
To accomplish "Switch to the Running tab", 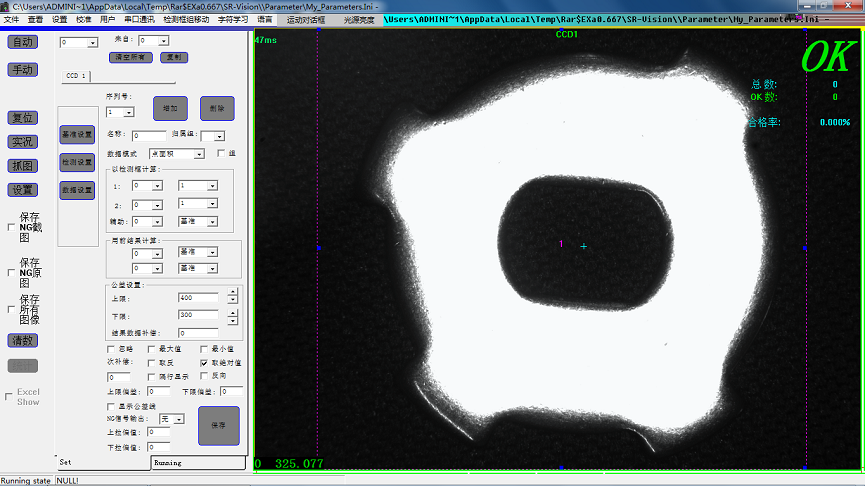I will [x=167, y=463].
